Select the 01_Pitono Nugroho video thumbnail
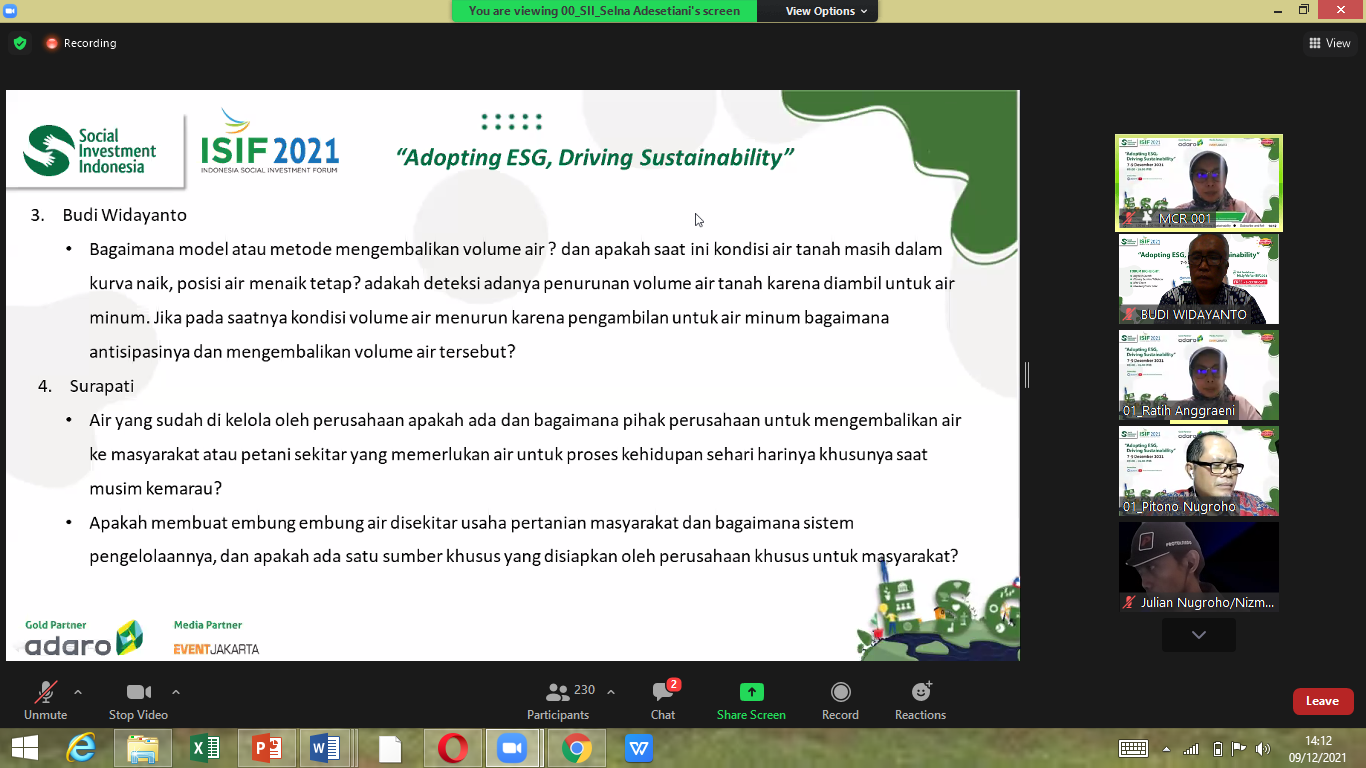The width and height of the screenshot is (1366, 768). pos(1198,471)
